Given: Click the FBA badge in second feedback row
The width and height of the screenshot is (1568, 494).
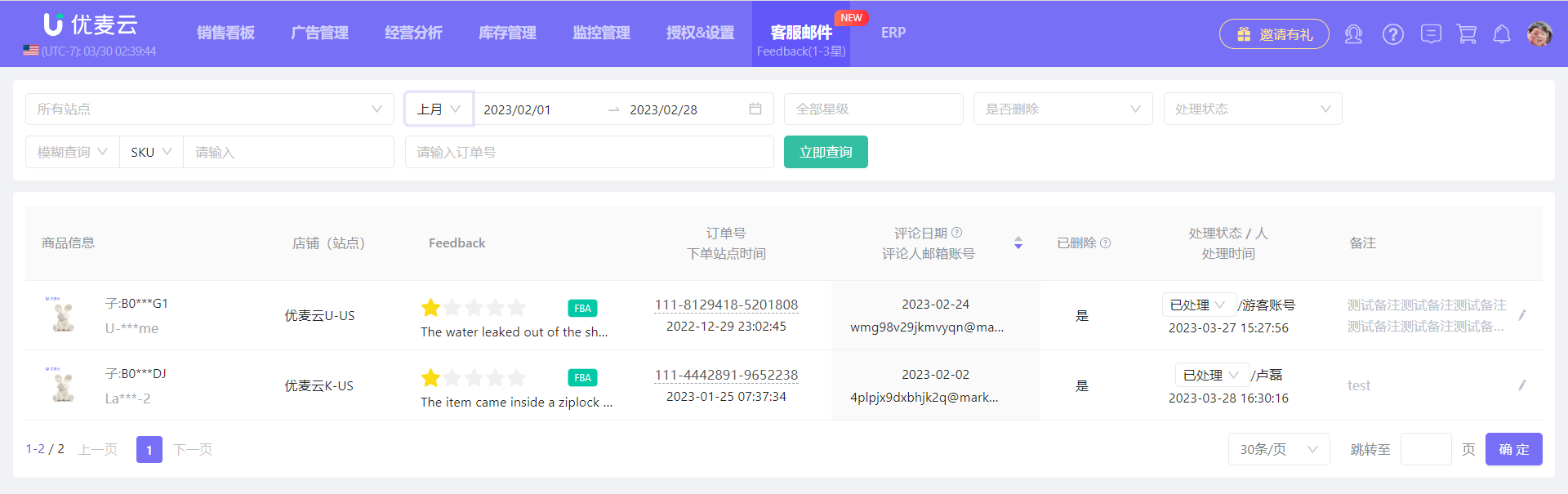Looking at the screenshot, I should tap(582, 377).
